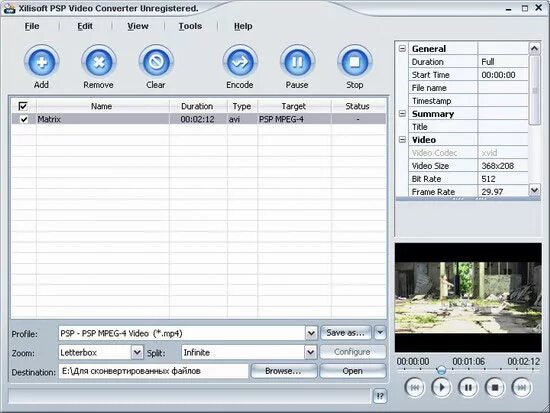Screen dimensions: 550x413
Task: Stop the preview player playback
Action: pos(495,387)
